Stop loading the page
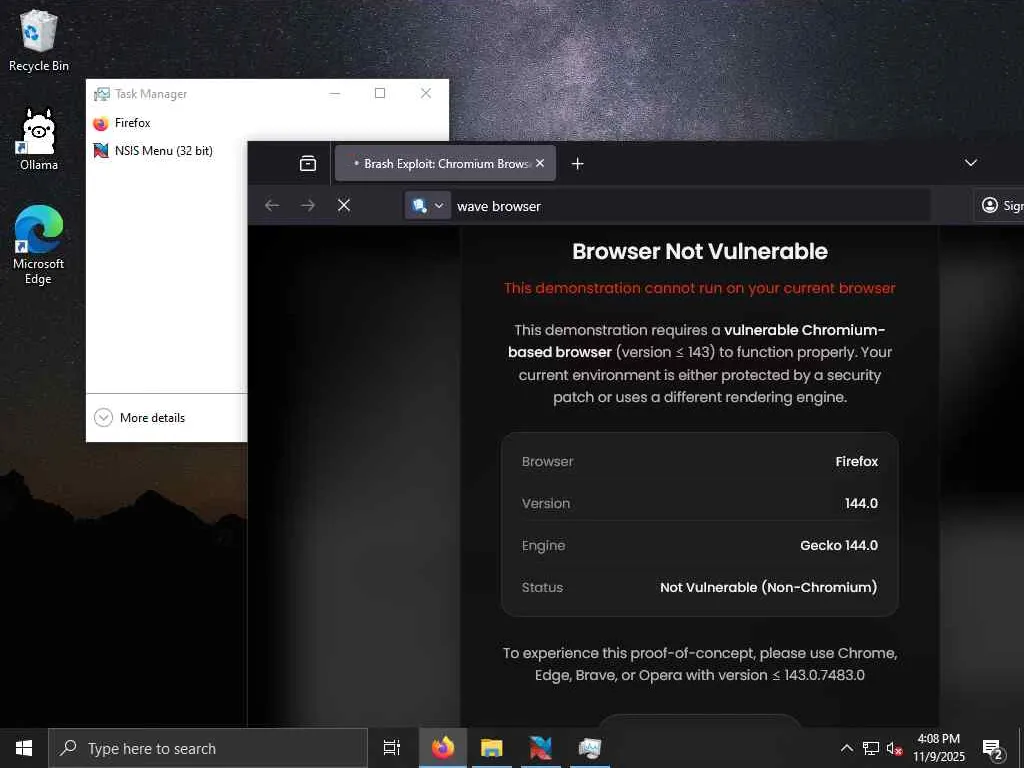The height and width of the screenshot is (768, 1024). [344, 206]
